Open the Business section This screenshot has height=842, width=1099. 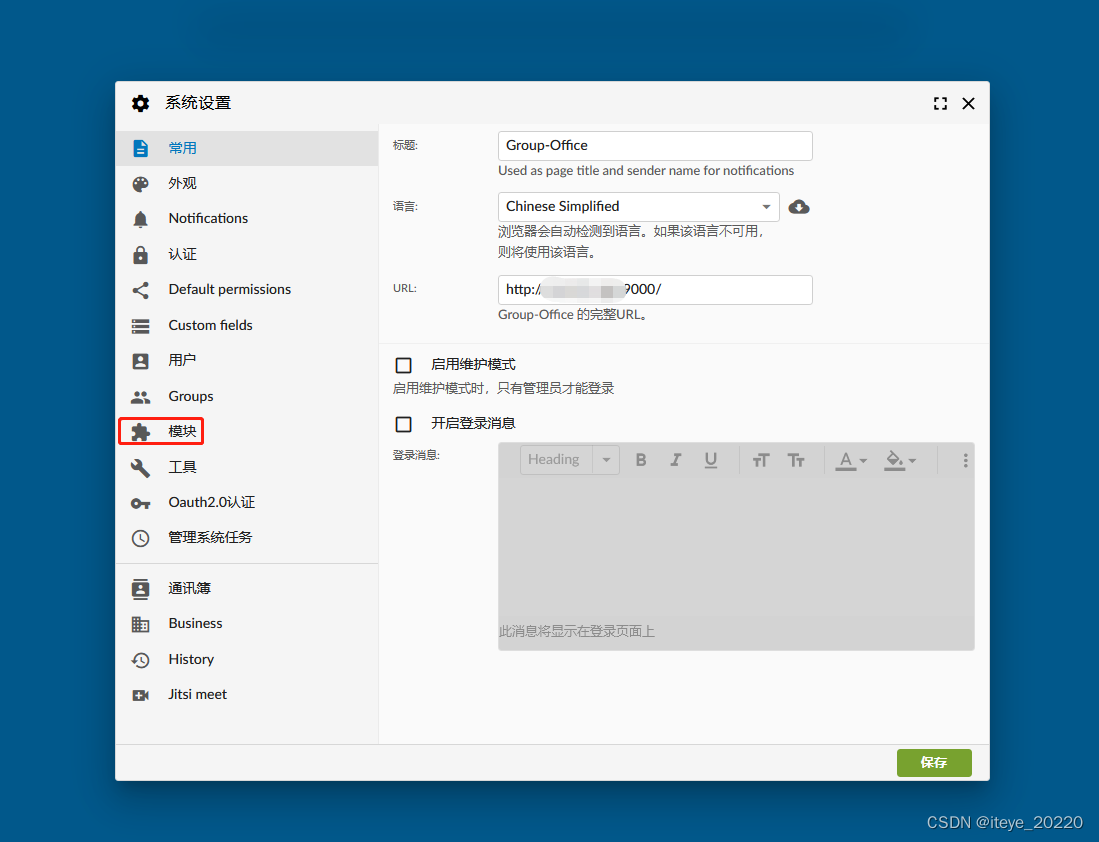[x=247, y=624]
